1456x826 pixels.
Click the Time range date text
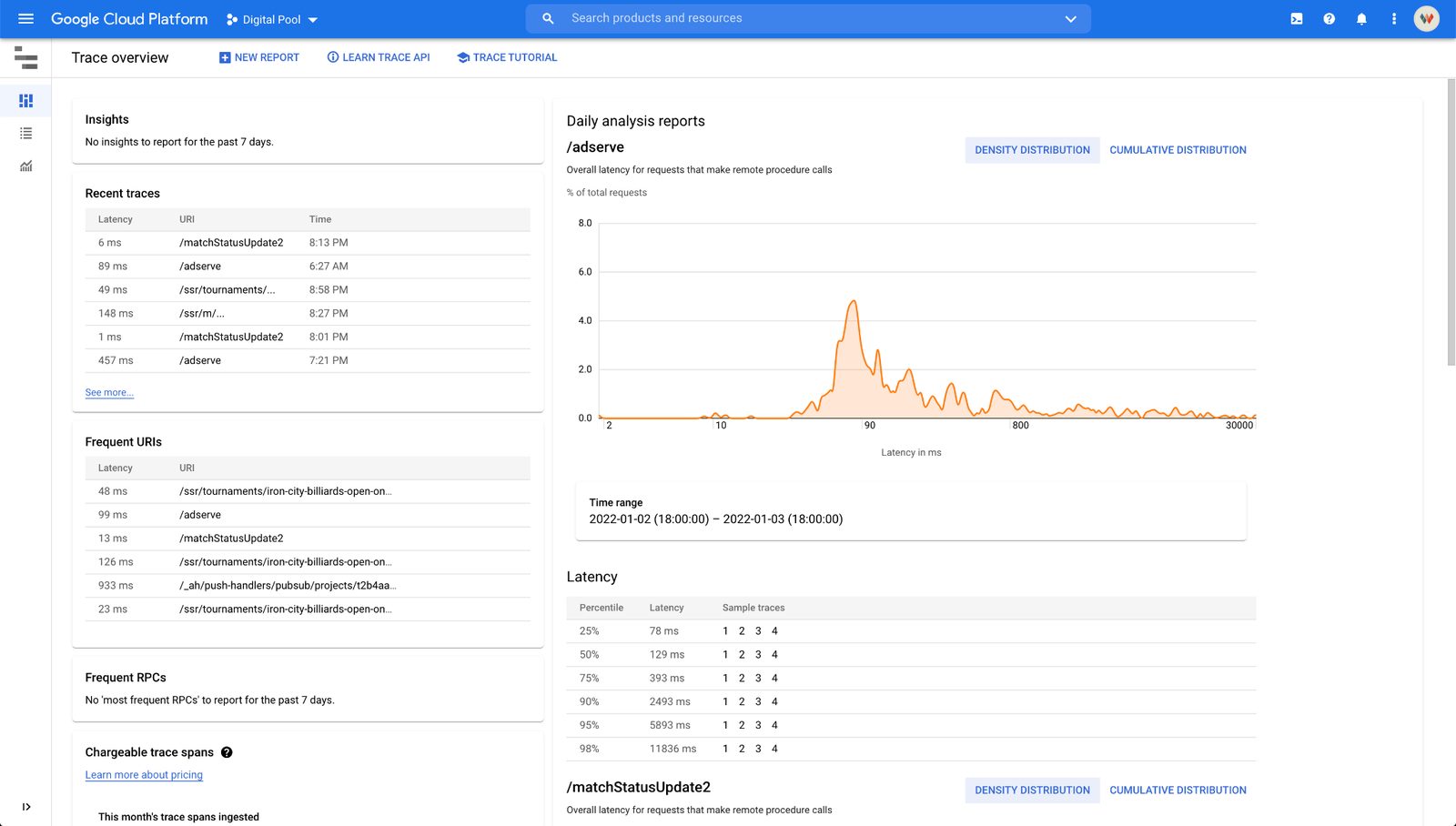coord(716,519)
